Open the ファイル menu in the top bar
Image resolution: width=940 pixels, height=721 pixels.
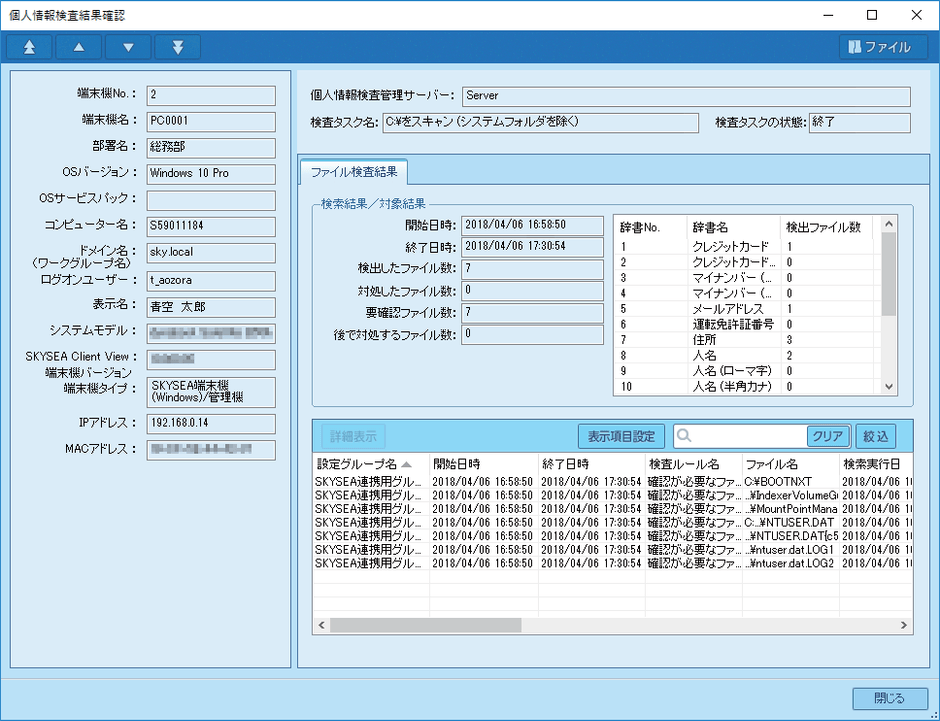click(883, 46)
